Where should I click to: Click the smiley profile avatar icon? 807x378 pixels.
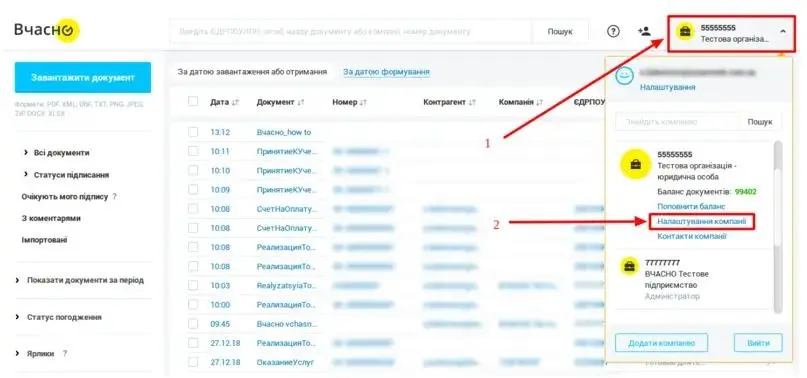pos(625,77)
